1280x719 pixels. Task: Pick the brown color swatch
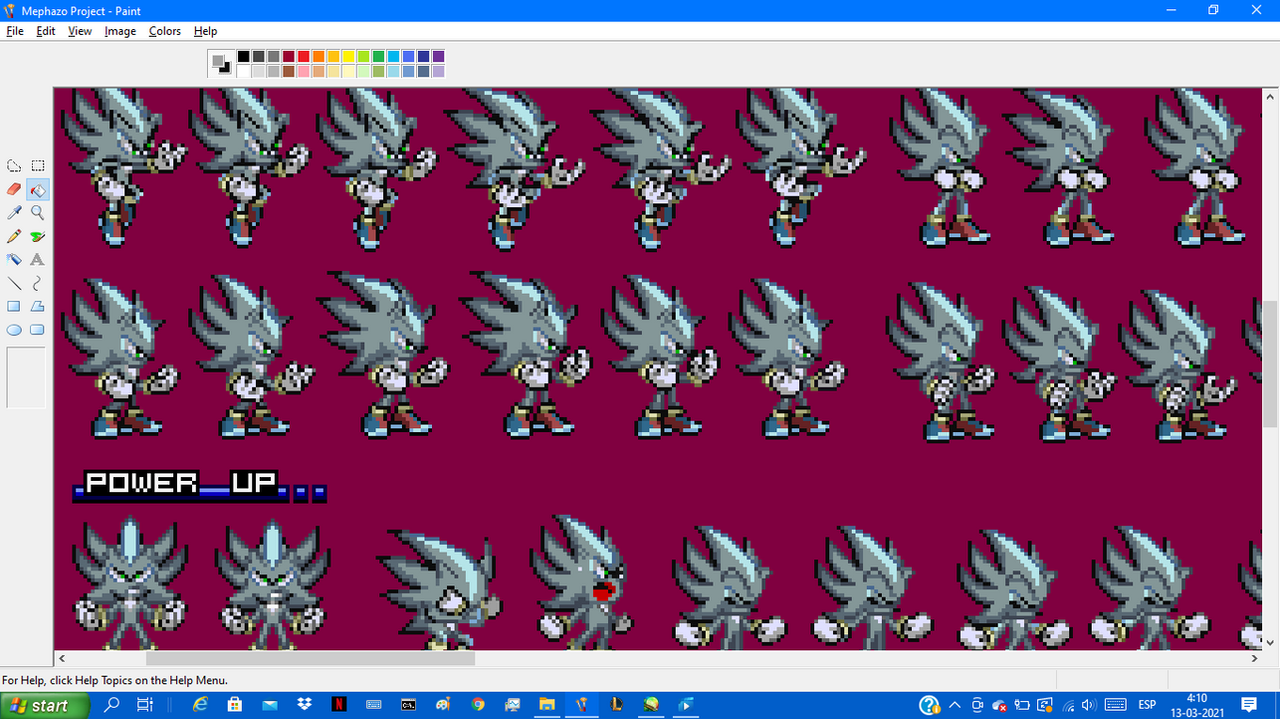coord(288,71)
